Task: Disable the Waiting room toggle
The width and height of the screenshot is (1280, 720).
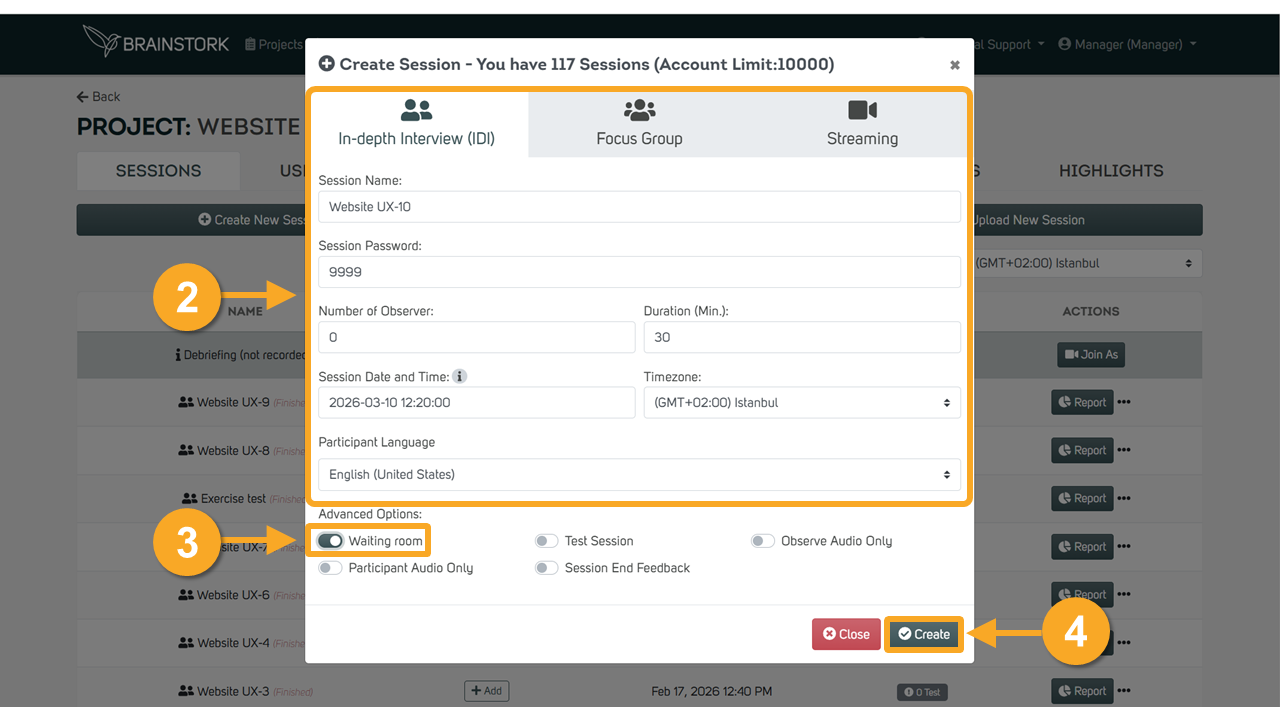Action: (x=330, y=541)
